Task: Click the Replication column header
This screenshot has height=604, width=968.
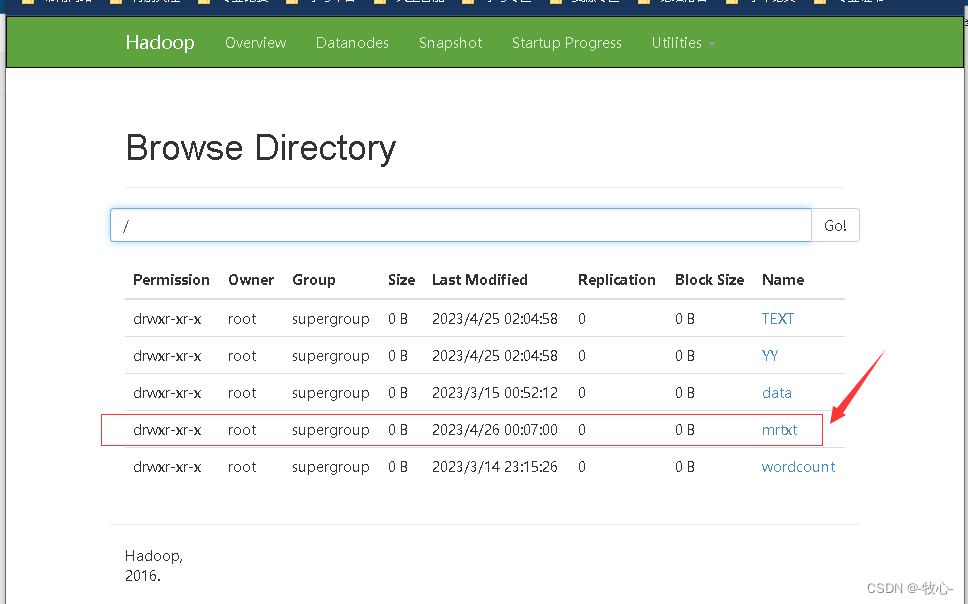Action: point(617,280)
